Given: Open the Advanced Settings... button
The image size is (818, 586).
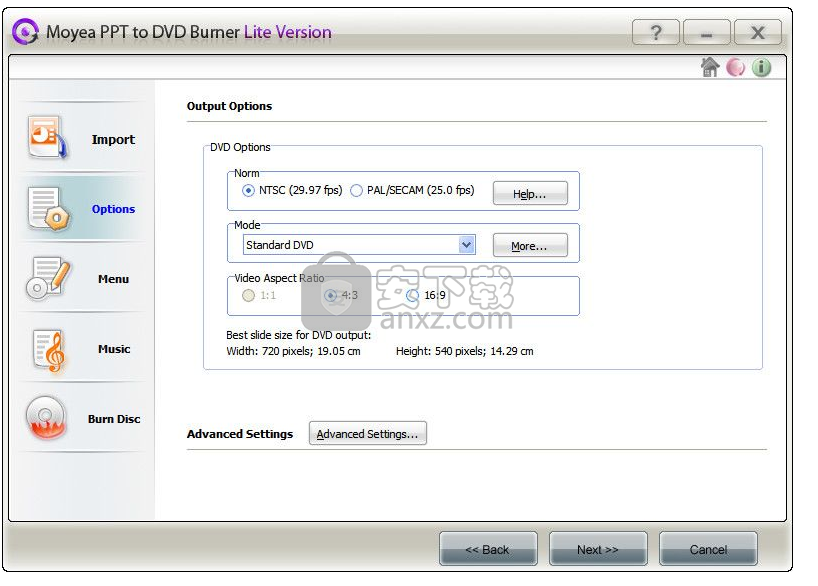Looking at the screenshot, I should pos(367,434).
